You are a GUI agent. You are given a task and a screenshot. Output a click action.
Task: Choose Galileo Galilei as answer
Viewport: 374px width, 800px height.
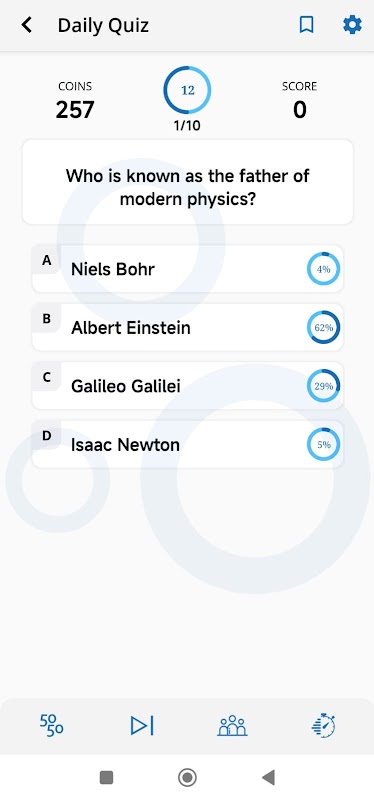pos(187,386)
